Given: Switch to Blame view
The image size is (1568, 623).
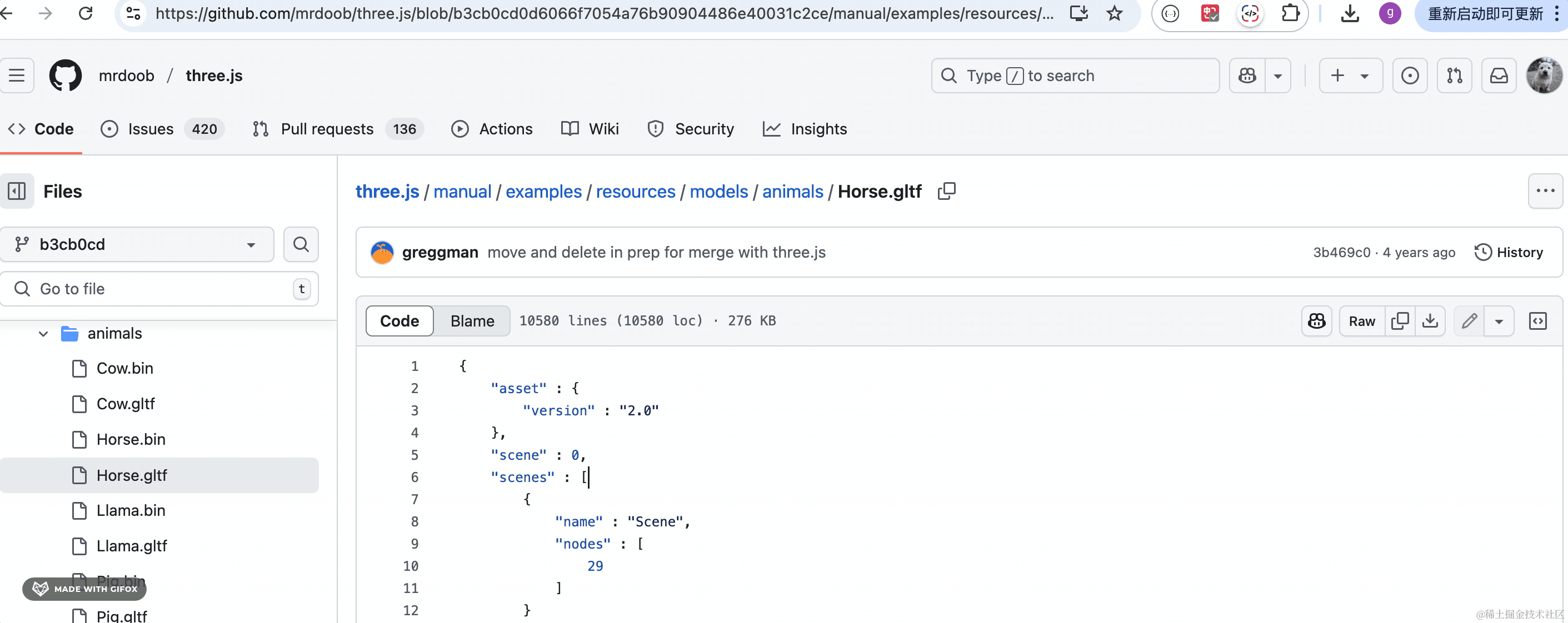Looking at the screenshot, I should pos(472,320).
